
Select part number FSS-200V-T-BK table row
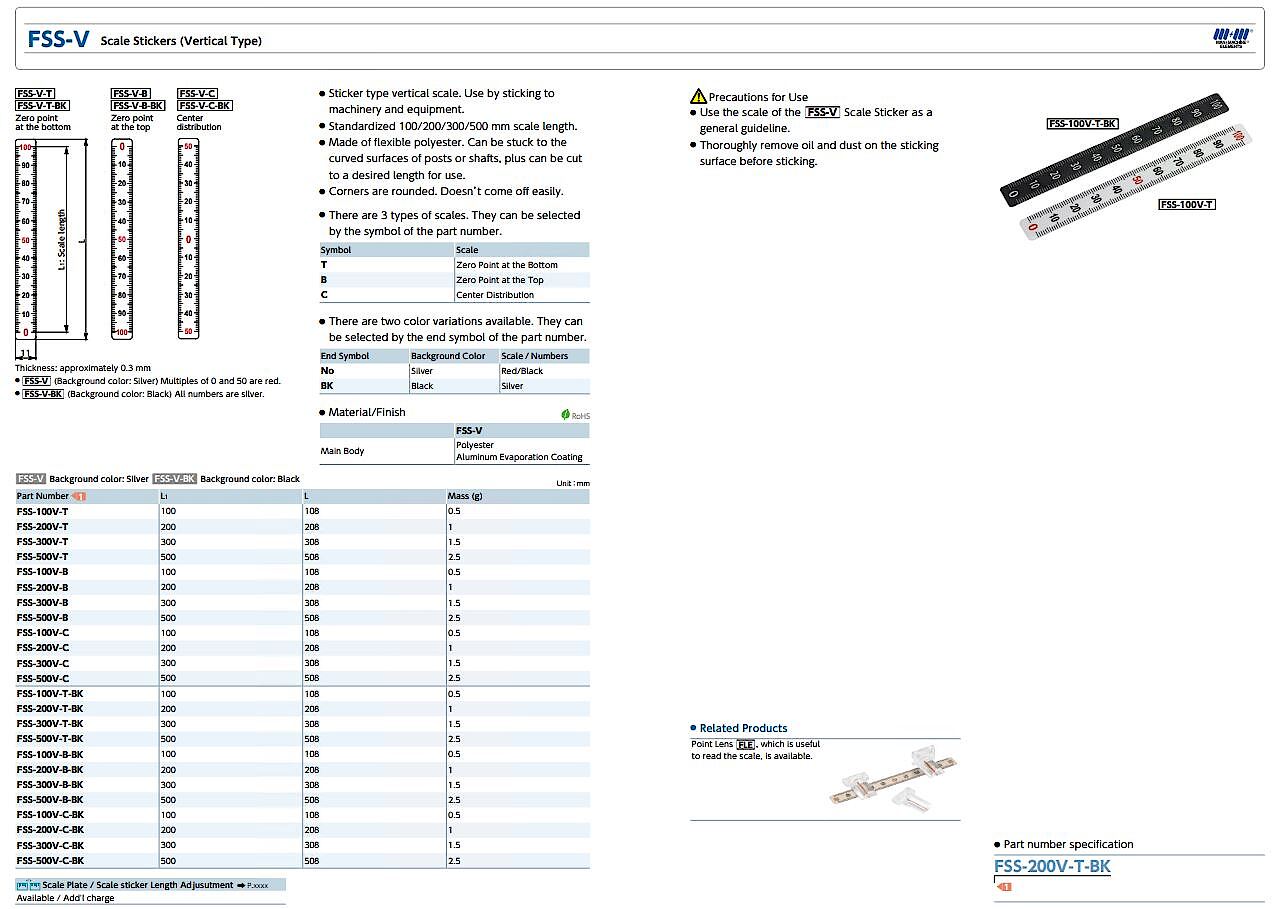[x=302, y=709]
